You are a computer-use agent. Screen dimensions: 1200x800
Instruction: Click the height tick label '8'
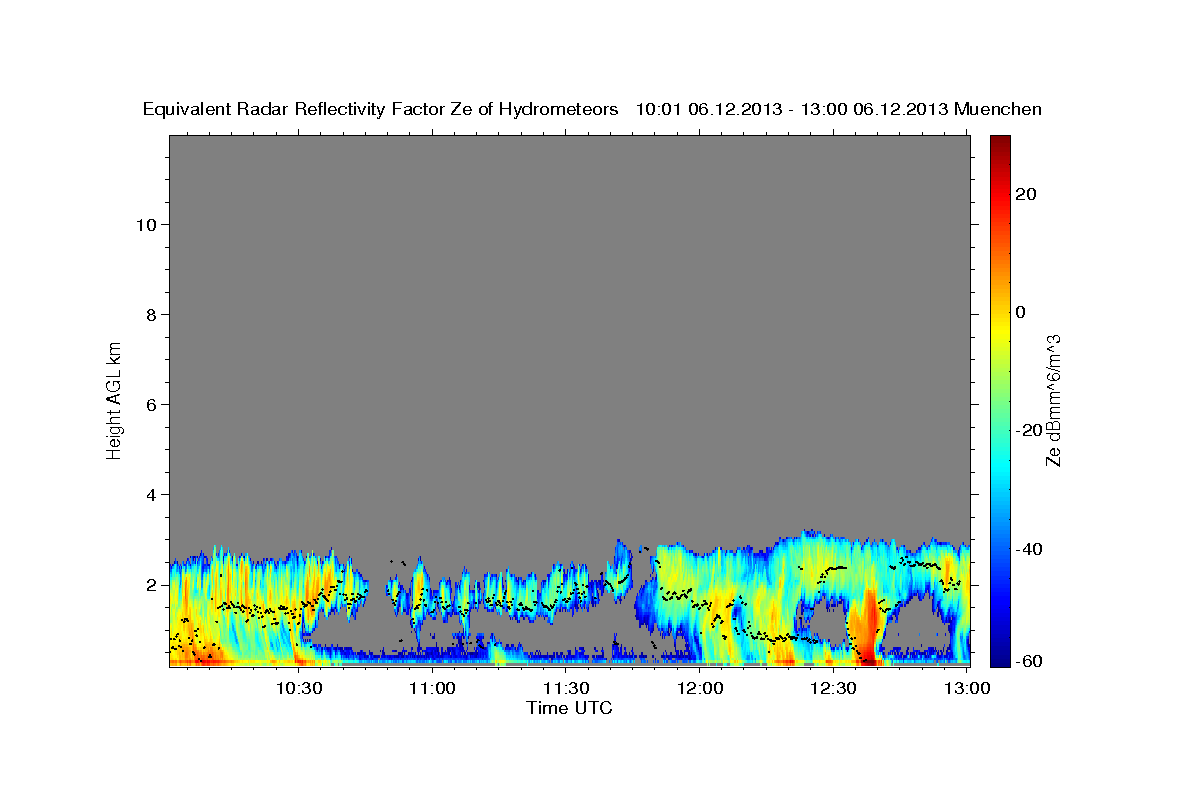[x=153, y=314]
